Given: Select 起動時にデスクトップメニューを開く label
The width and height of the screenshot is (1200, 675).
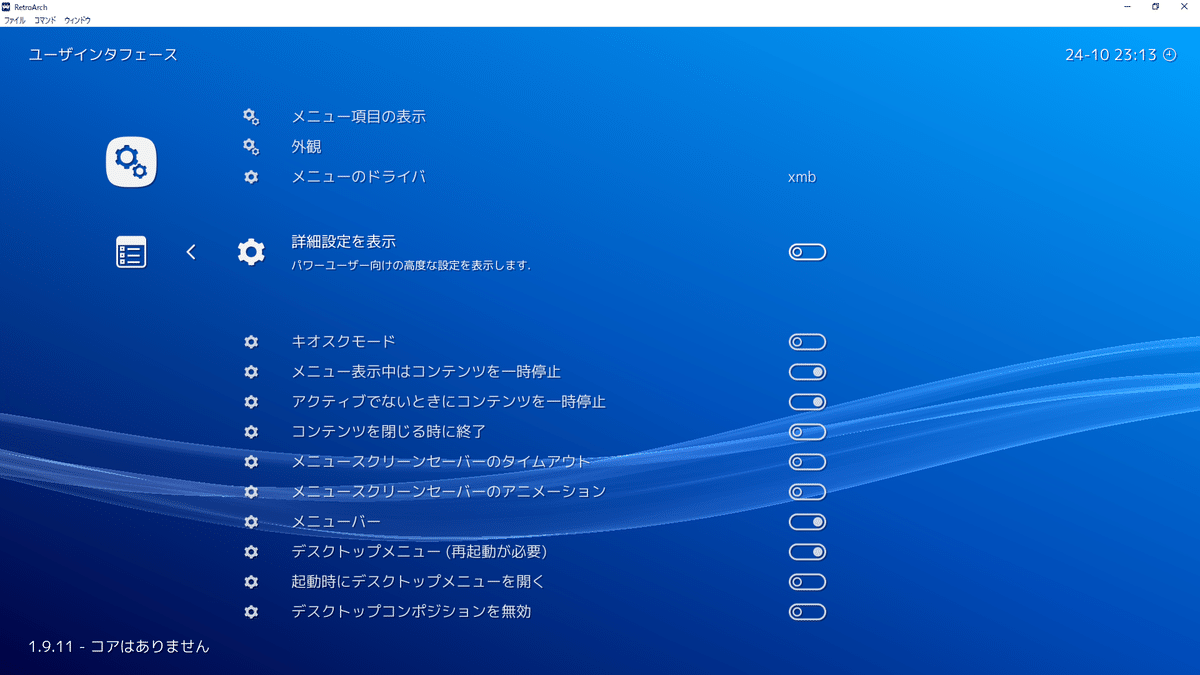Looking at the screenshot, I should pos(418,582).
